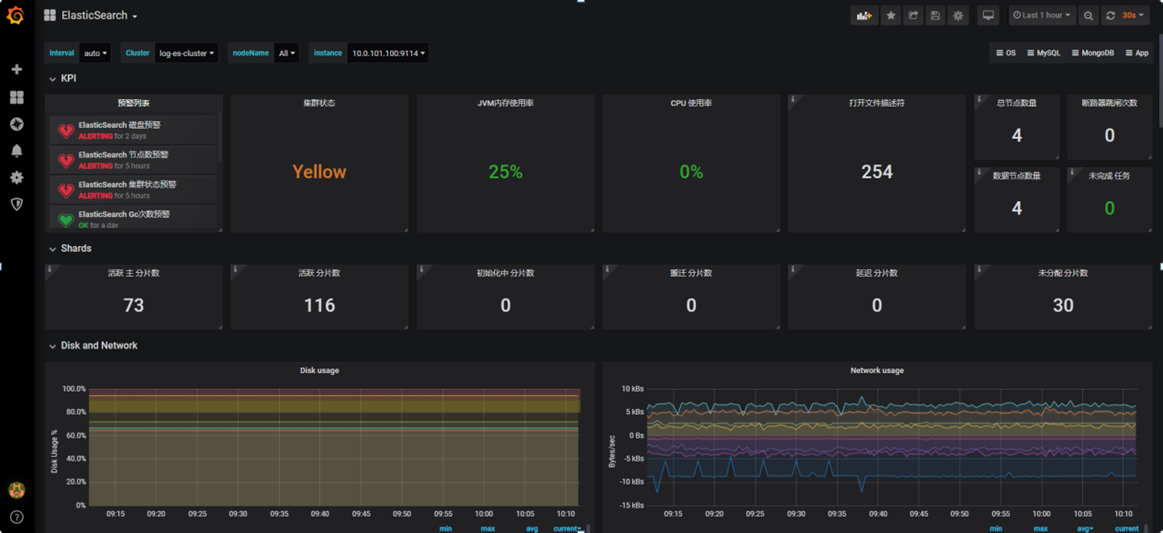Collapse the Disk and Network row
The height and width of the screenshot is (533, 1163).
[x=93, y=345]
